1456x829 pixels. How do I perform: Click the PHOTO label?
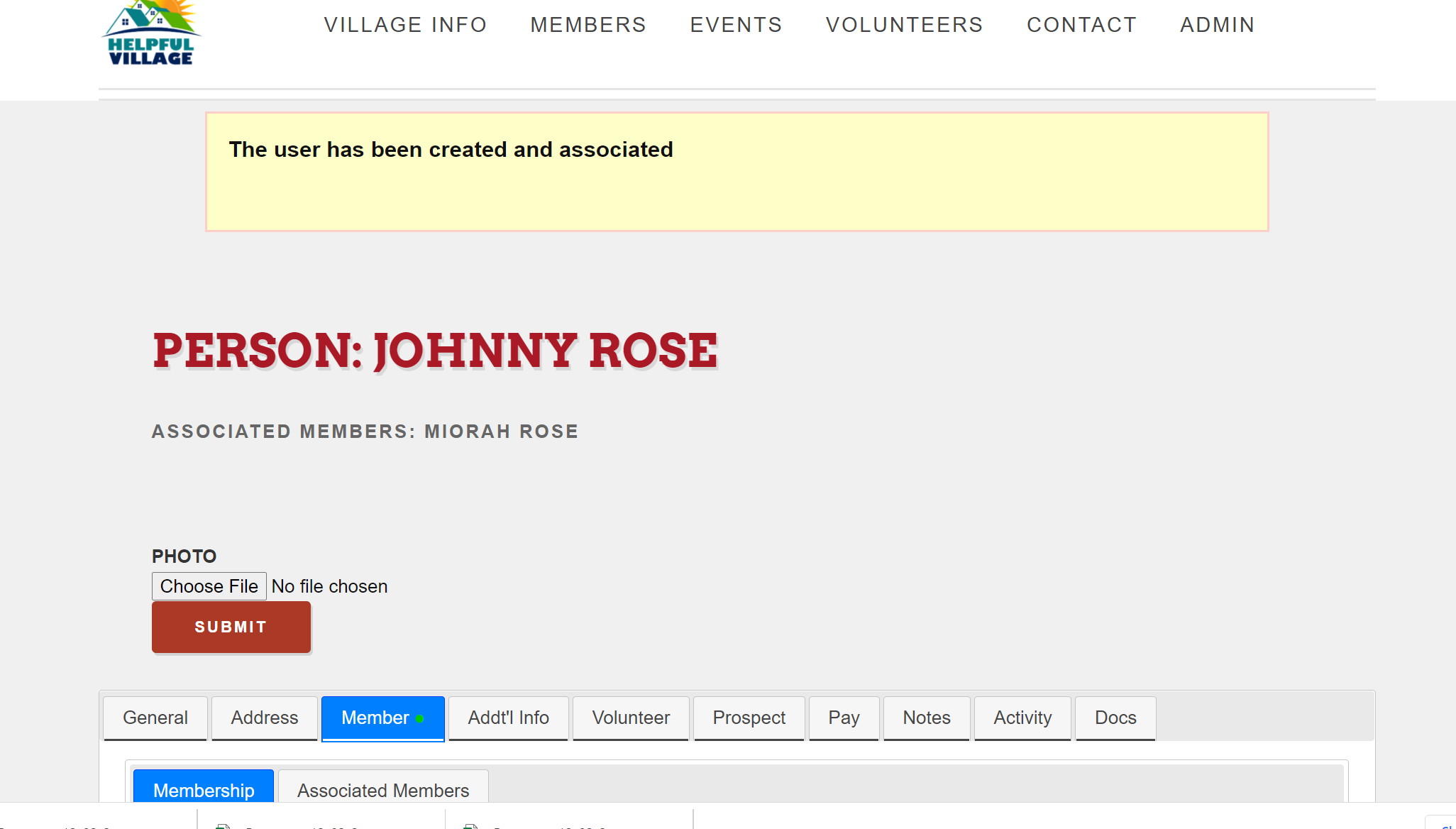(184, 556)
